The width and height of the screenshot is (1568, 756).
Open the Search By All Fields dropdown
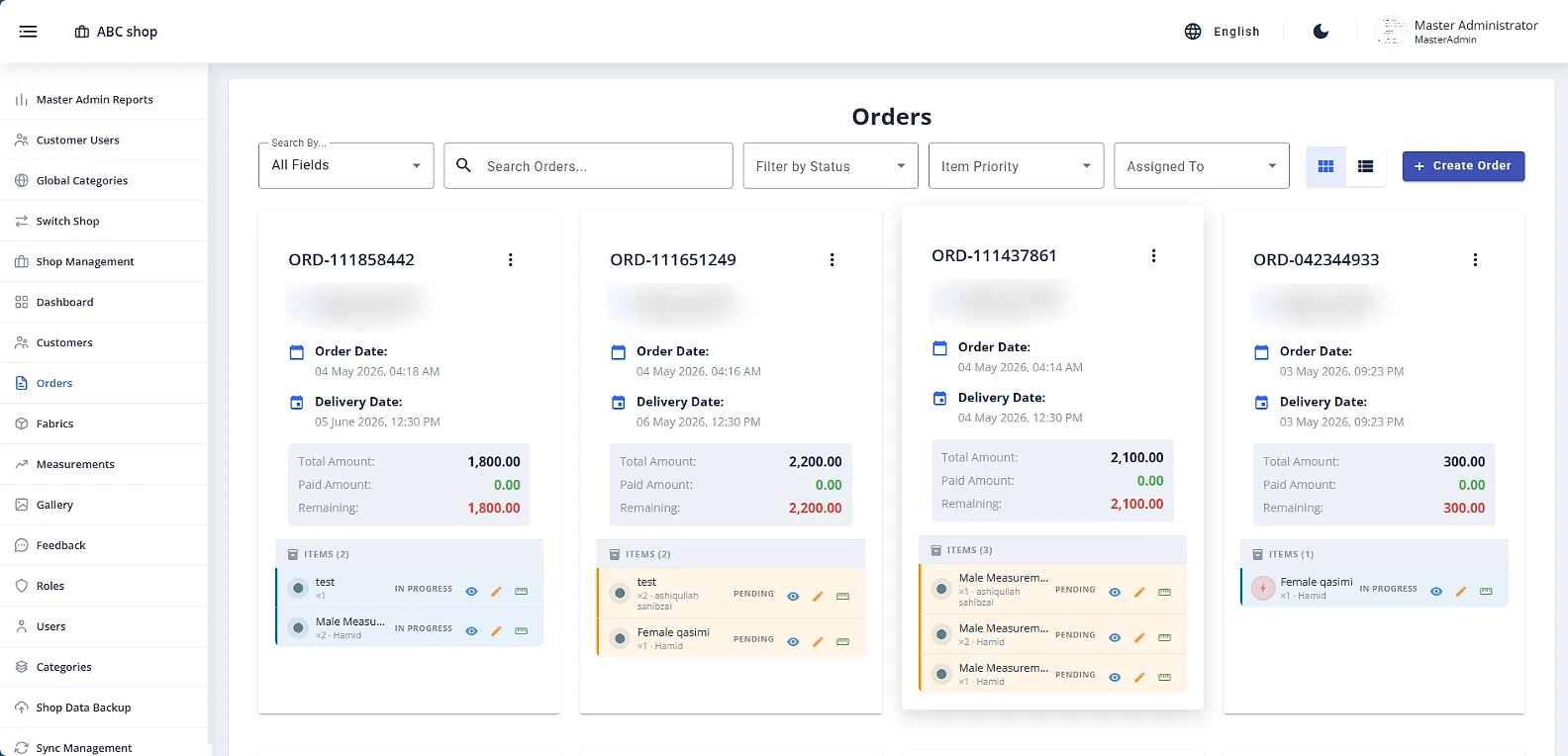click(x=346, y=165)
